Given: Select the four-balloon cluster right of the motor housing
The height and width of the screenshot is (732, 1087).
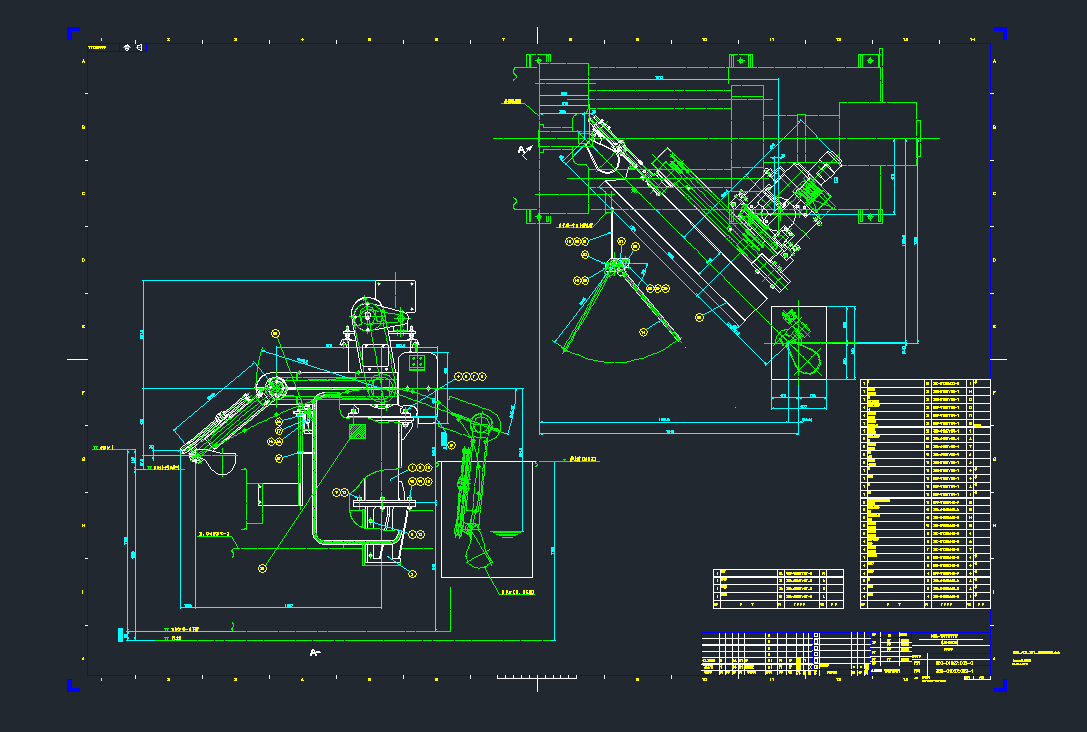Looking at the screenshot, I should click(468, 376).
